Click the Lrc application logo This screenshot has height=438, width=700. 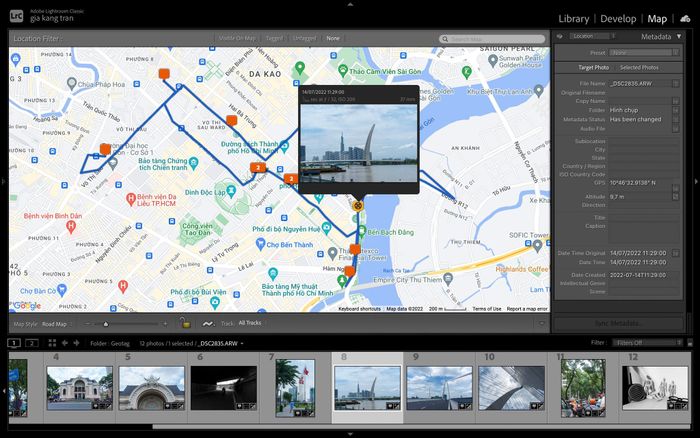tap(16, 17)
